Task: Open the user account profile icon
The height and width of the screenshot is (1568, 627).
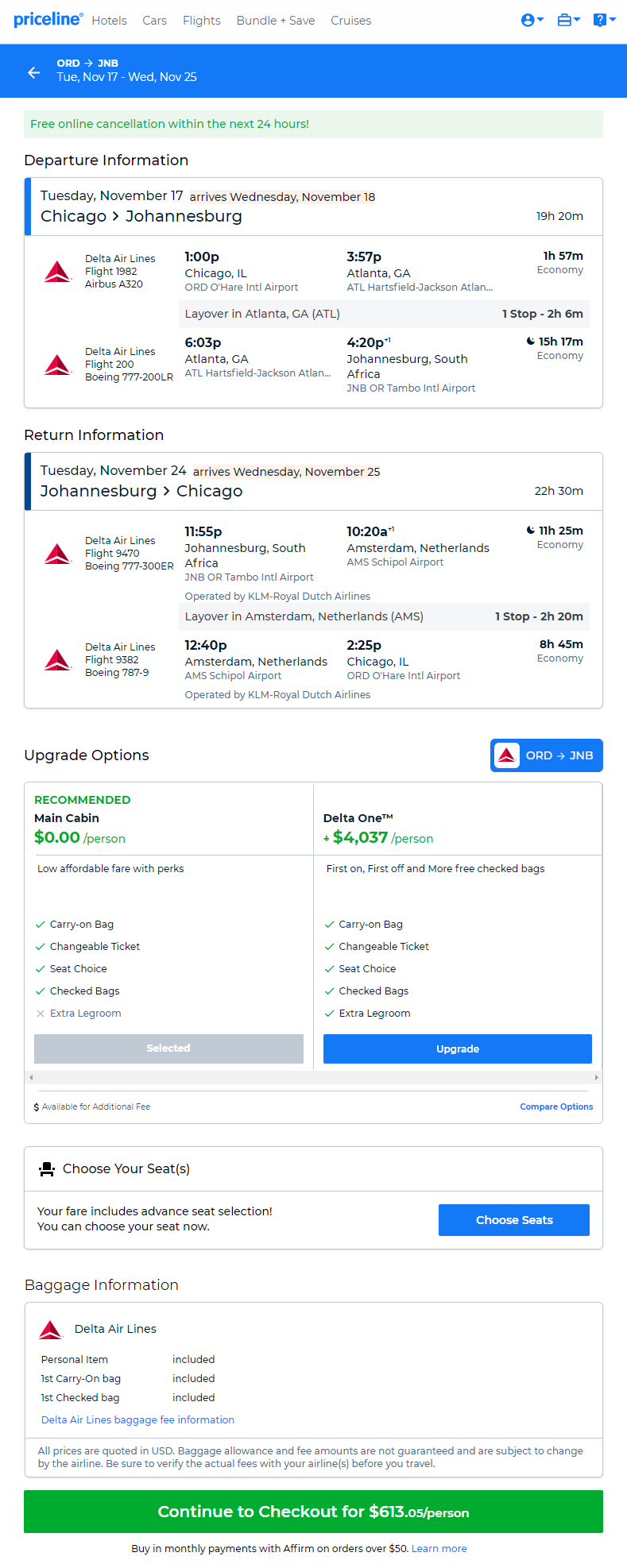Action: tap(532, 20)
